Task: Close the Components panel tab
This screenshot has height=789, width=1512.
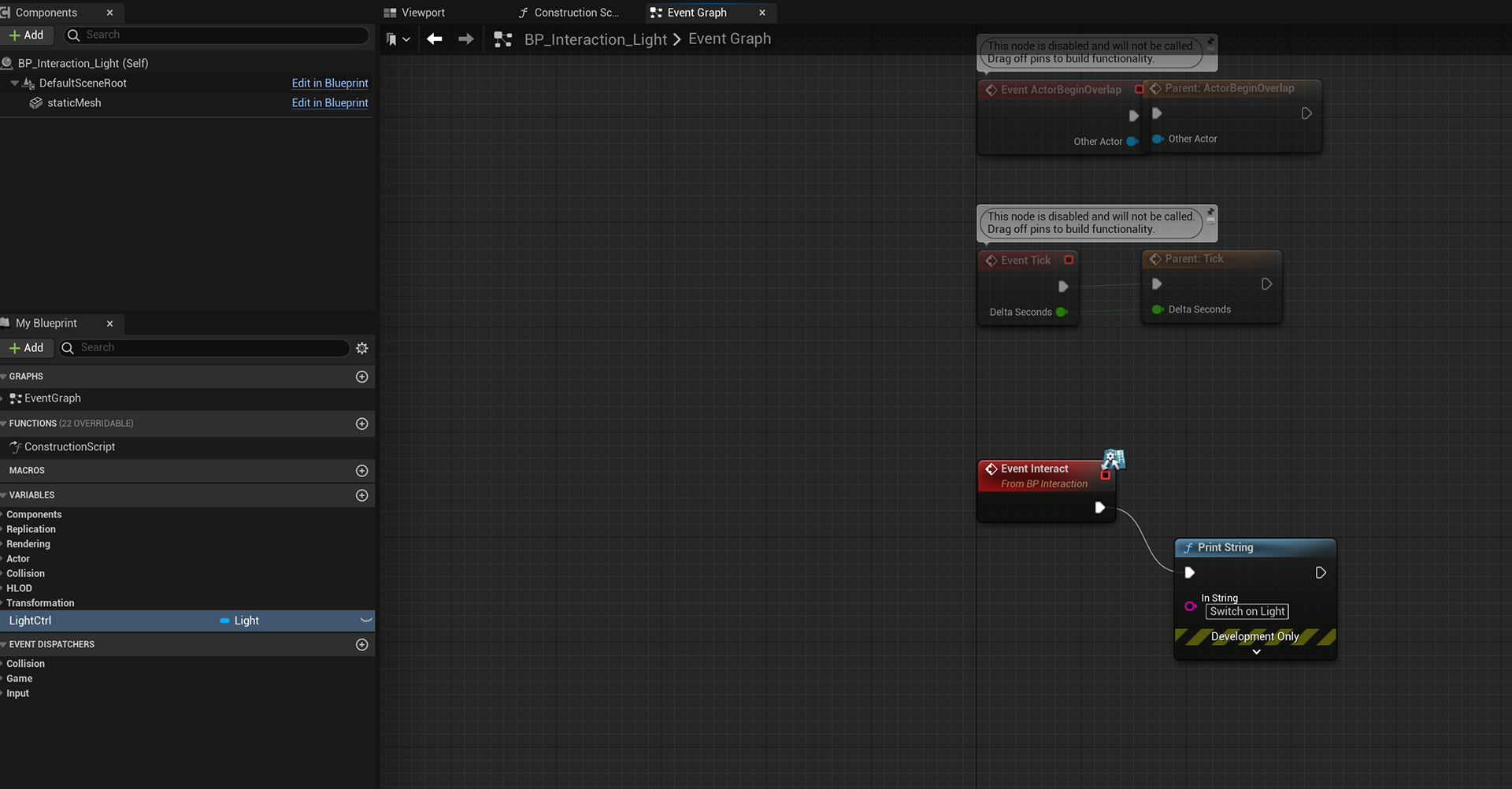Action: (x=109, y=13)
